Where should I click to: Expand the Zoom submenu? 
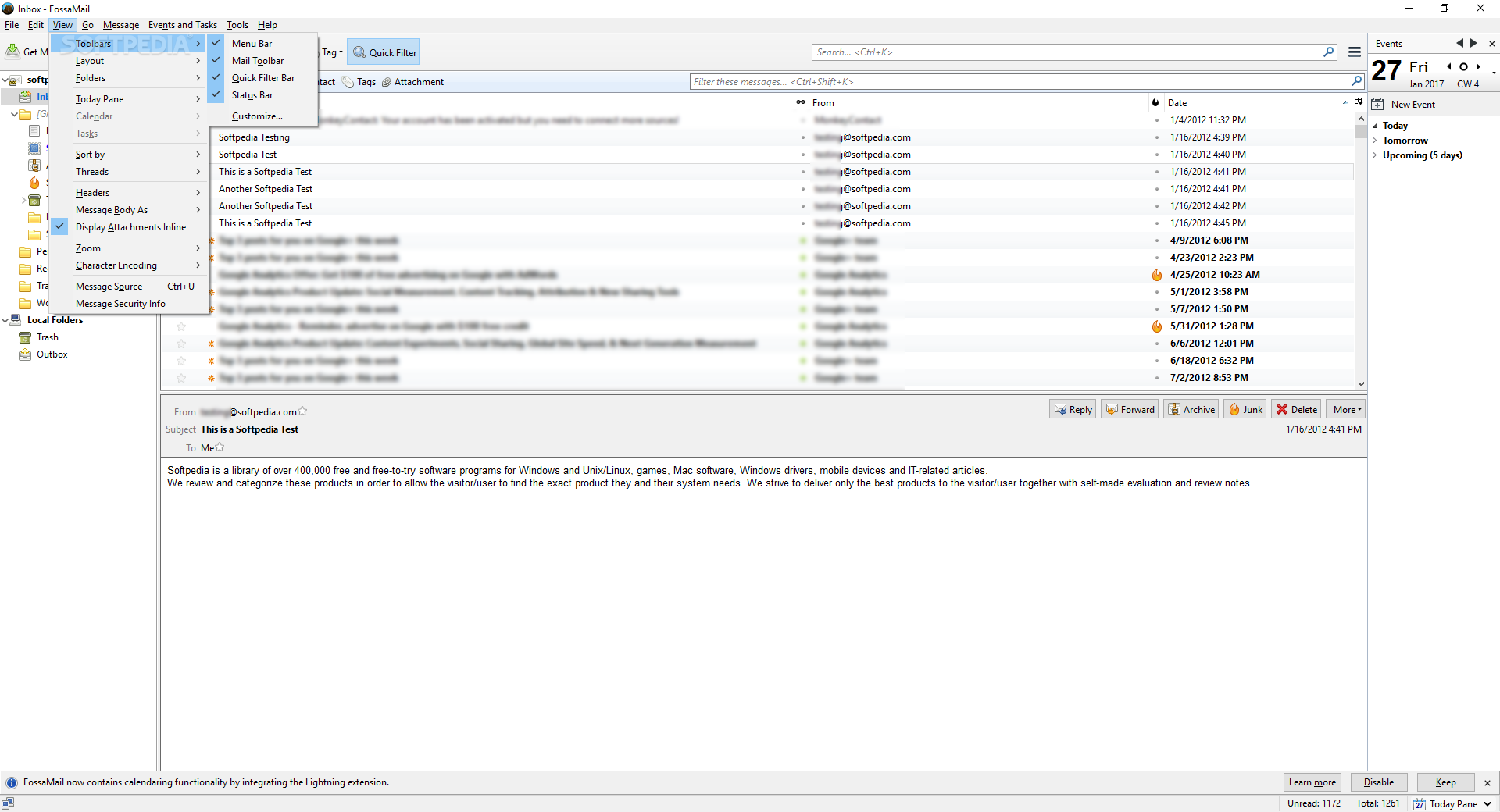tap(130, 248)
